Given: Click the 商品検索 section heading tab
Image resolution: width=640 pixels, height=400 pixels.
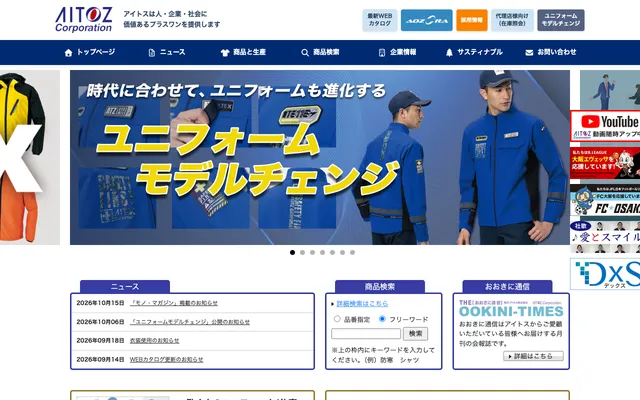Looking at the screenshot, I should pyautogui.click(x=380, y=287).
